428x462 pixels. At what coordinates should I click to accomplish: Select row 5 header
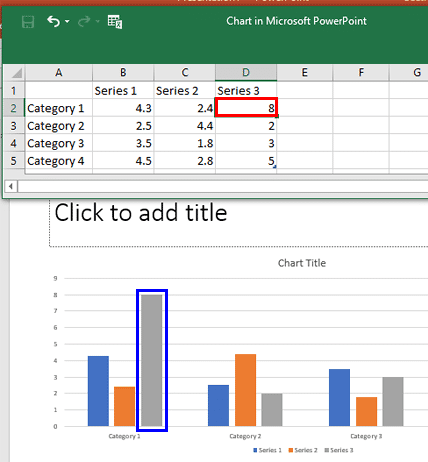(14, 161)
